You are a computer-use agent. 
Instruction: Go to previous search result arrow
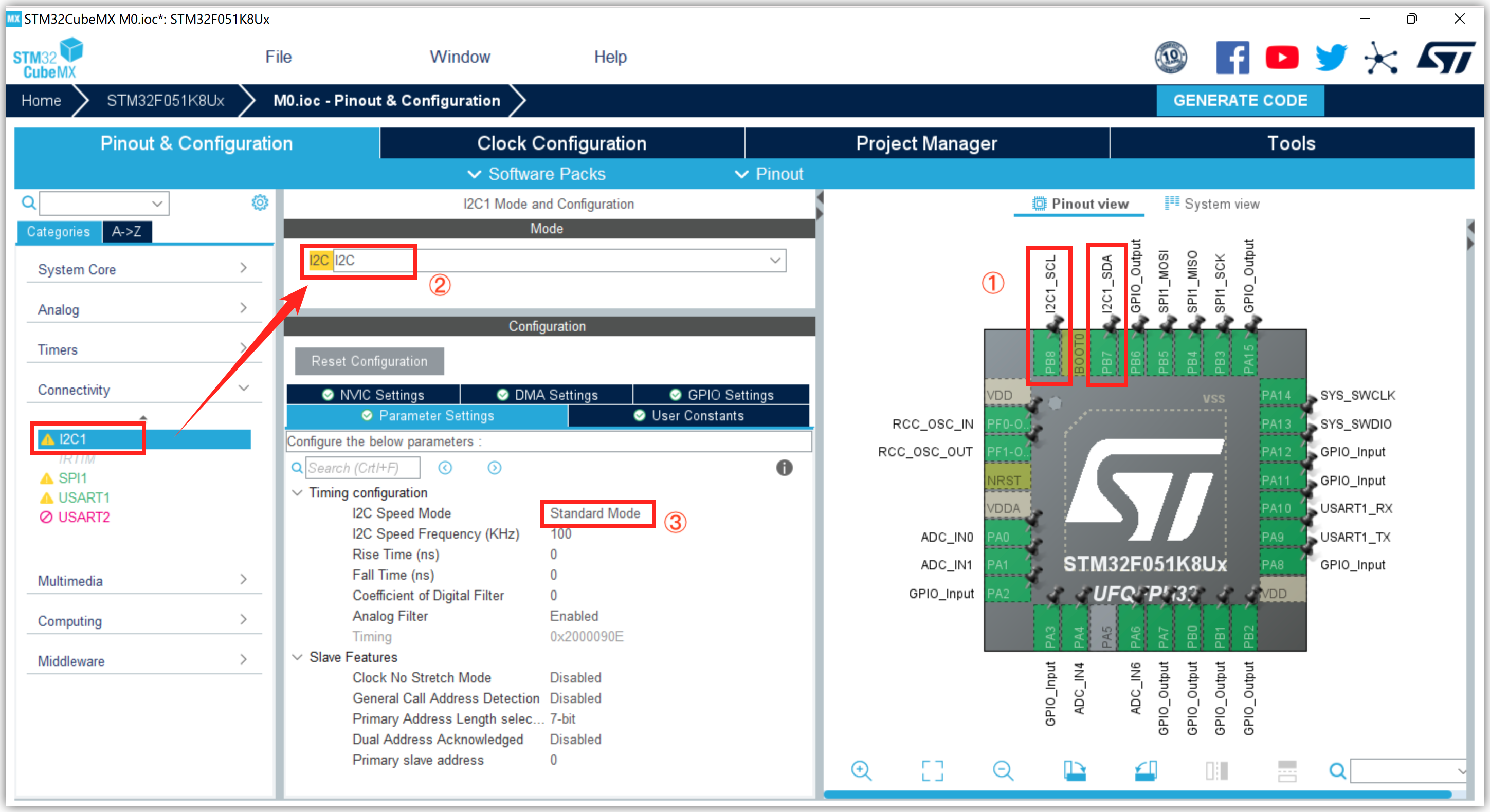click(445, 467)
